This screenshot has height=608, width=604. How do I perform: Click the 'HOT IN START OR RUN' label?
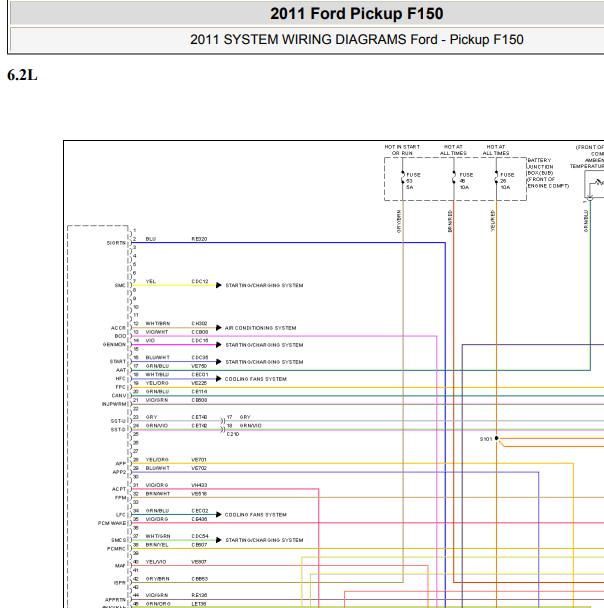click(x=402, y=150)
